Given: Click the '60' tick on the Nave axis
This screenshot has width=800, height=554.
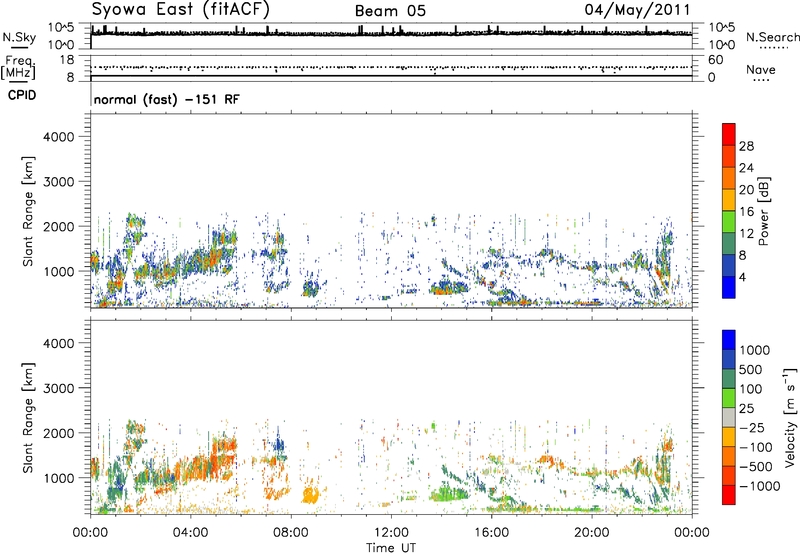Looking at the screenshot, I should (715, 60).
